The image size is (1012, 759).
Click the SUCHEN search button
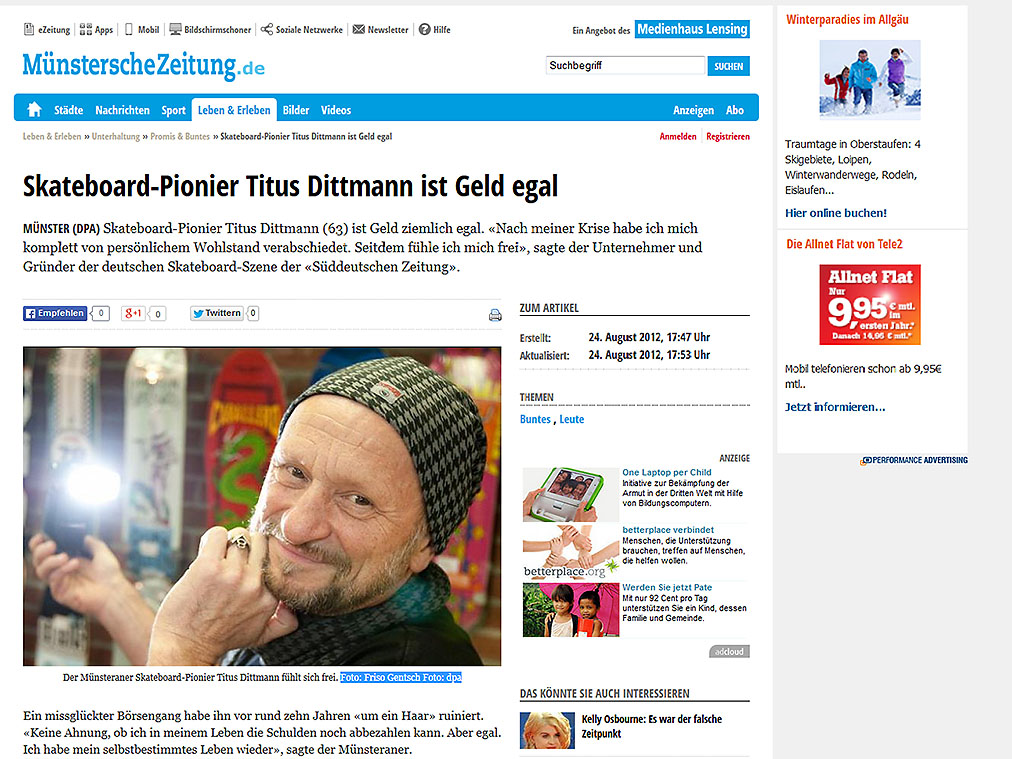point(729,66)
